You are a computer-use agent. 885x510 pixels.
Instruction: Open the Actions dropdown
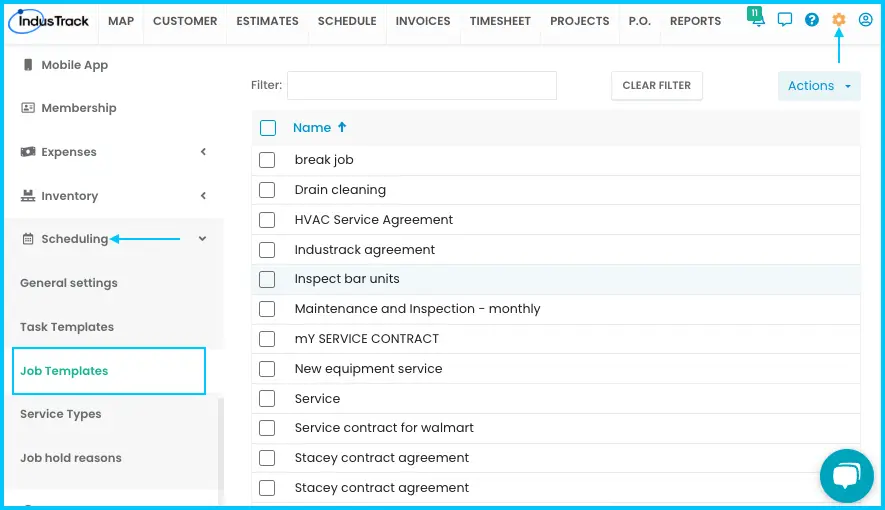pos(819,86)
